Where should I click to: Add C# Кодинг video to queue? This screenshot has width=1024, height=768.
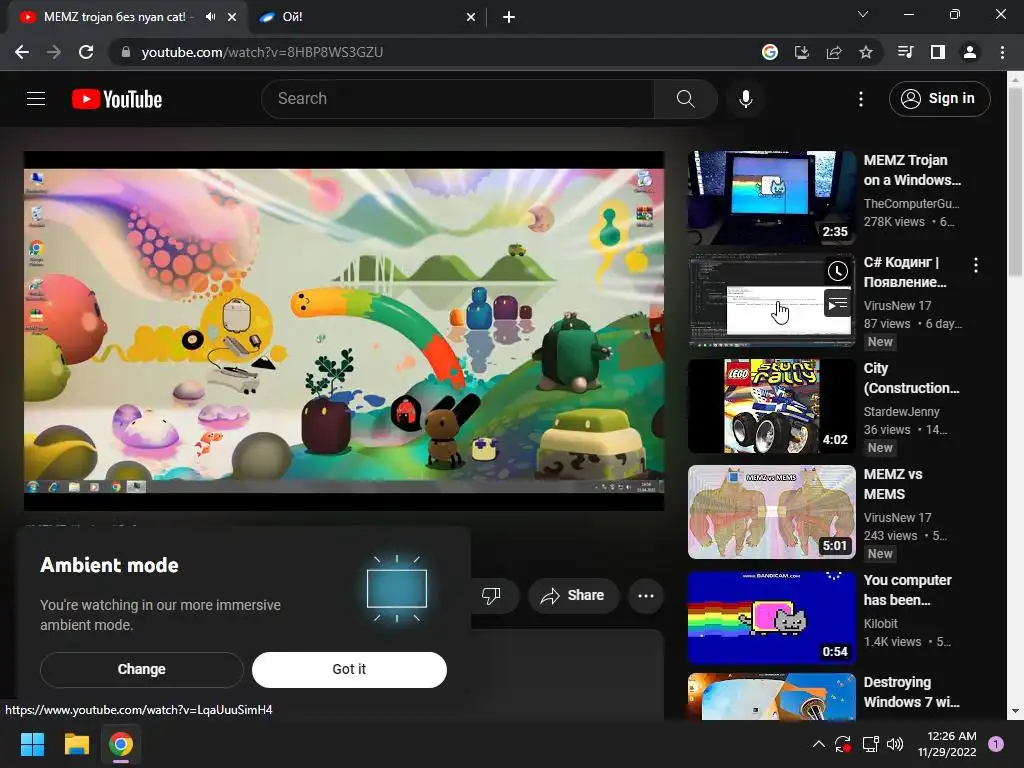(838, 304)
